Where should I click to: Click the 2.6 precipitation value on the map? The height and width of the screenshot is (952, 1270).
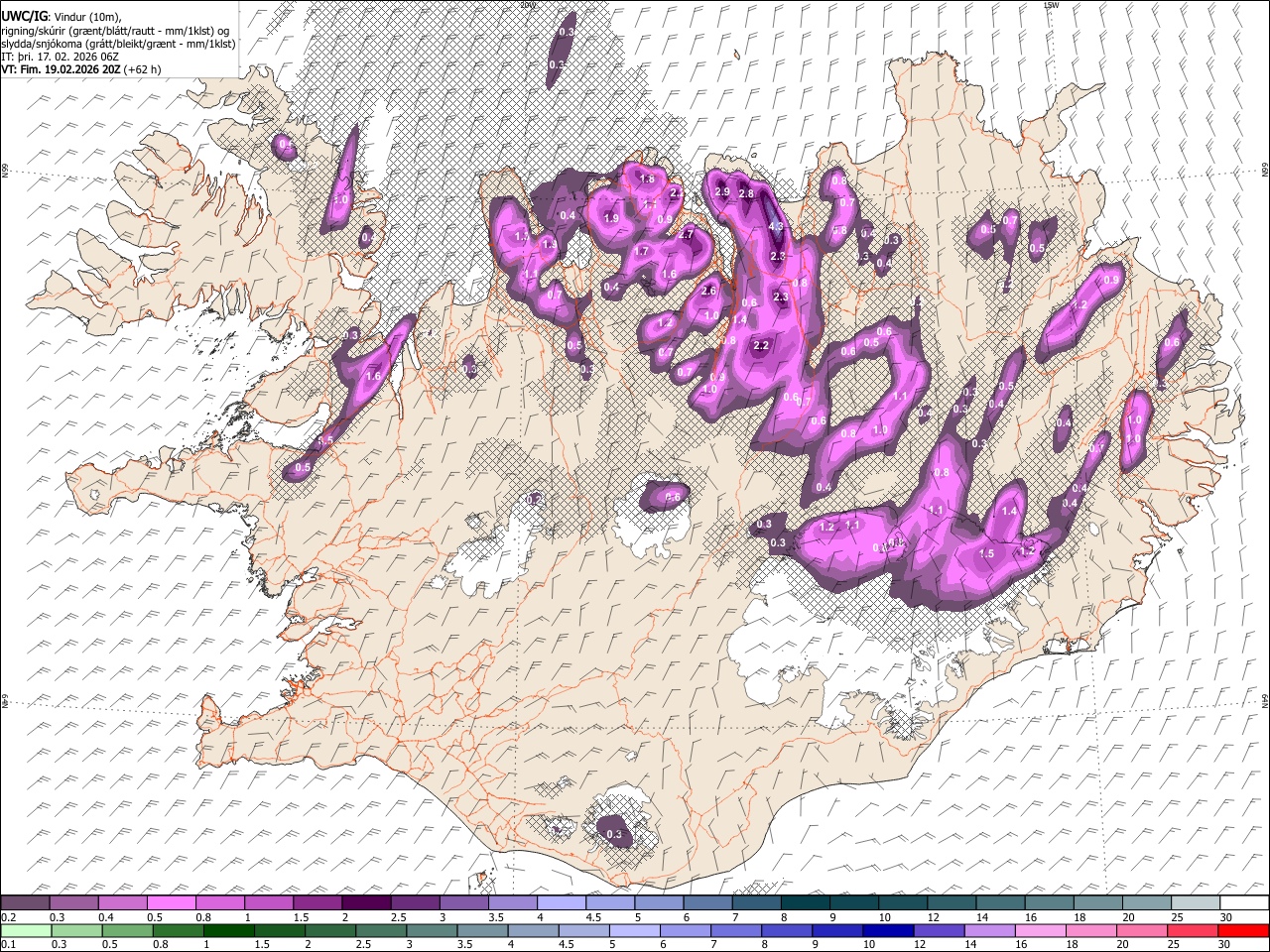pos(708,292)
